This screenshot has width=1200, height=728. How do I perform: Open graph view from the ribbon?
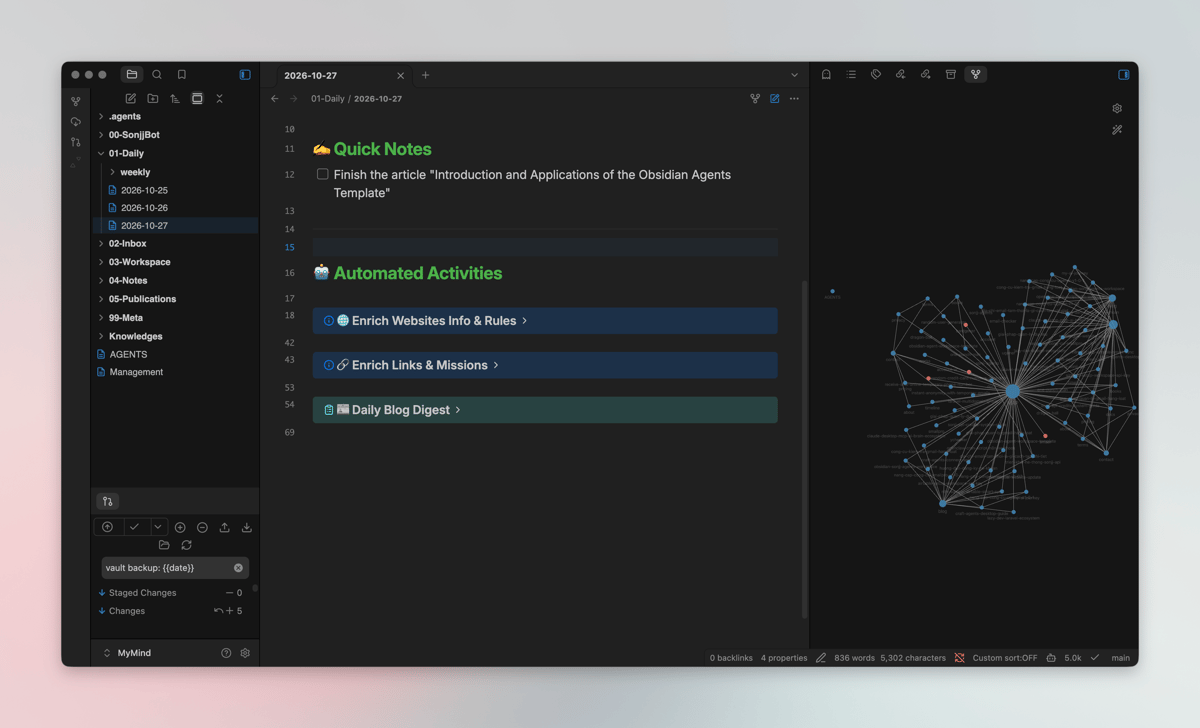[76, 102]
